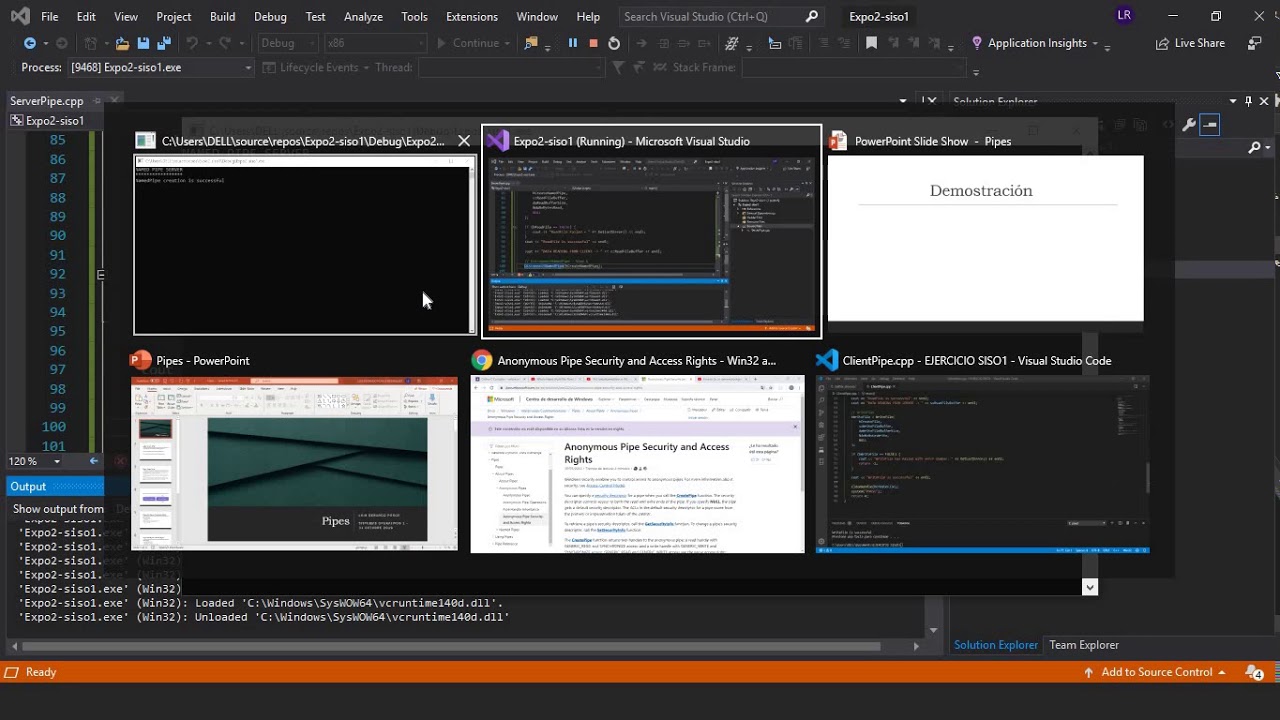
Task: Select the Solution Explorer tab
Action: [x=996, y=645]
